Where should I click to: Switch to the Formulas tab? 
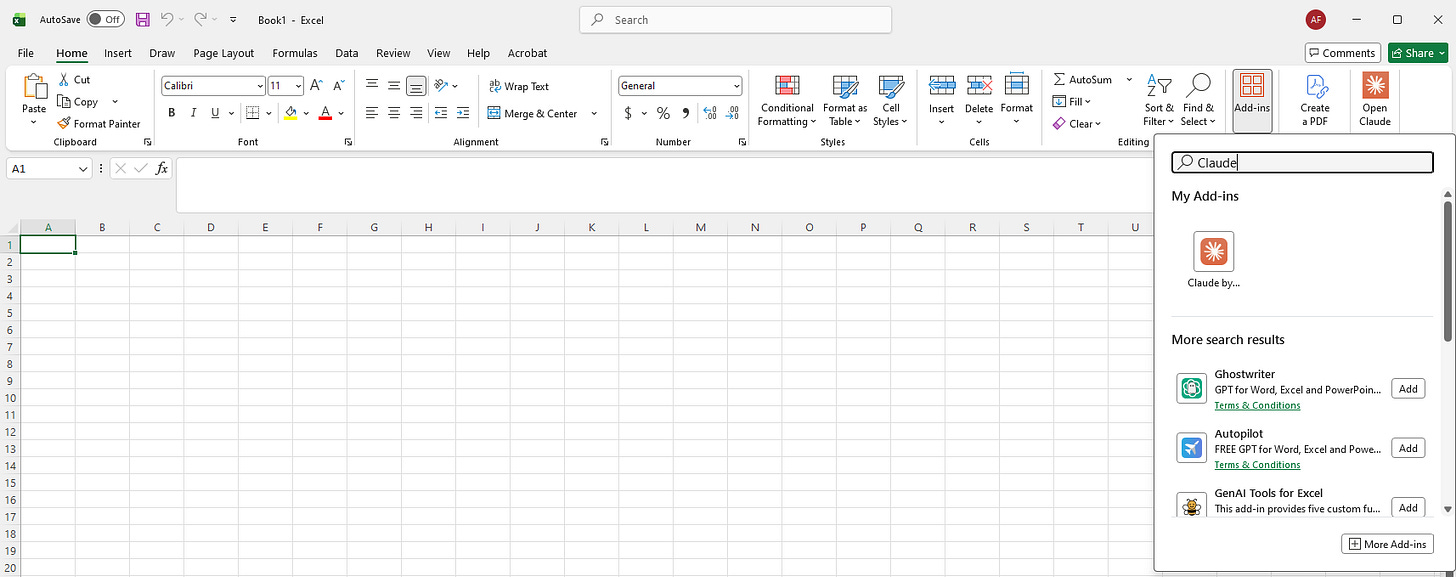click(295, 53)
